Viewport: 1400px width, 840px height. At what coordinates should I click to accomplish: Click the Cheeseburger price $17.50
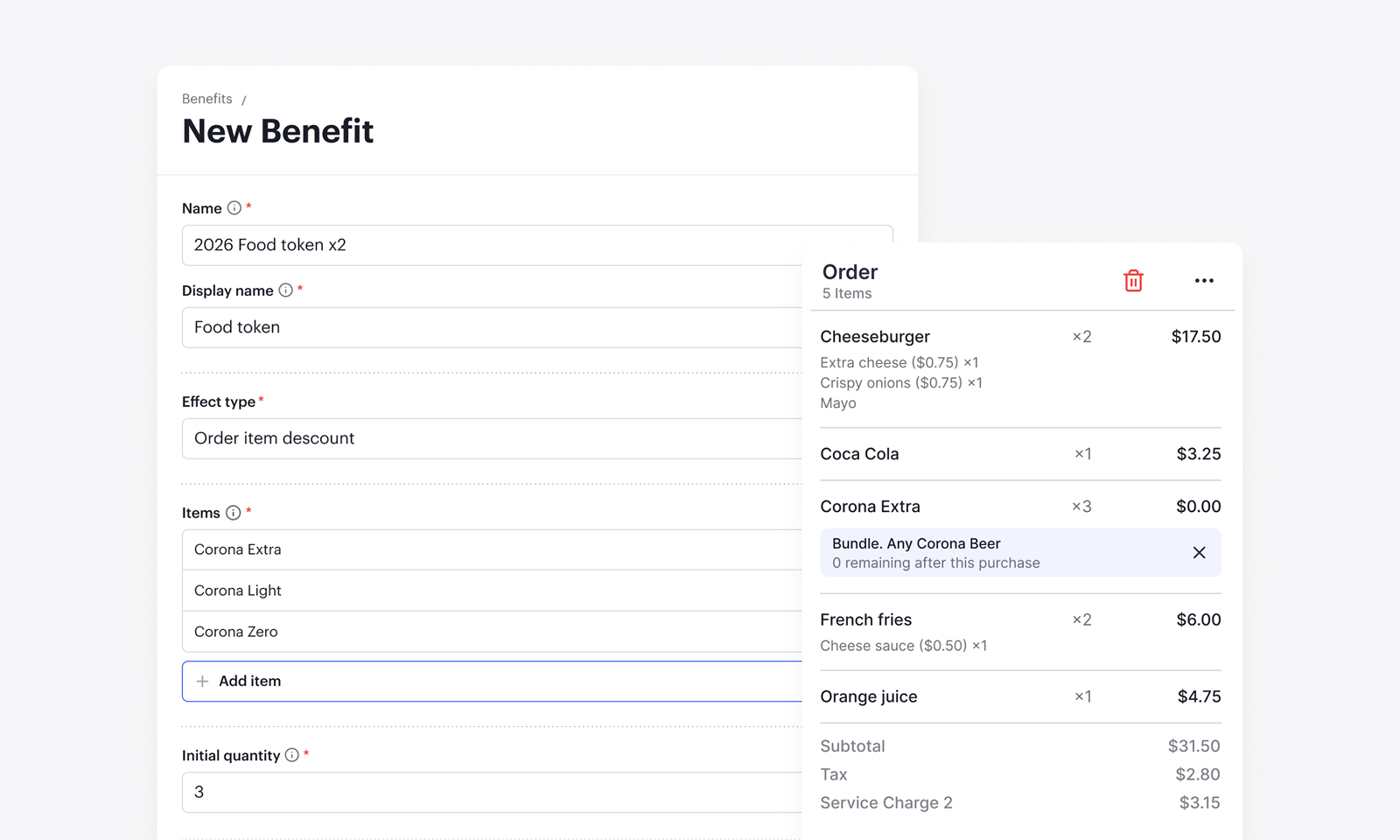click(1196, 337)
